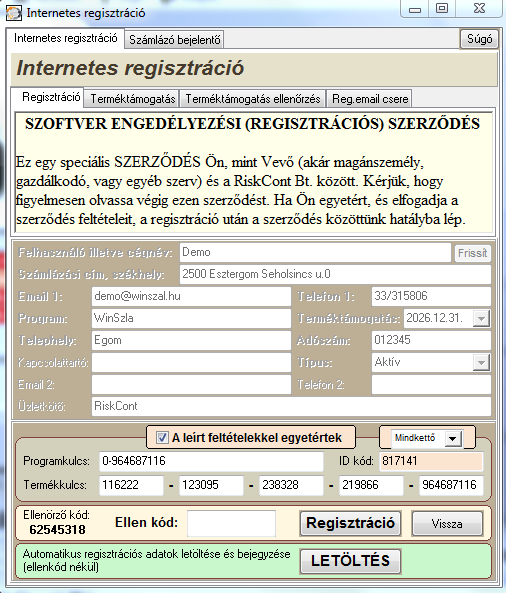Switch to Számlázó bejelentő tab
The height and width of the screenshot is (593, 506).
coord(175,39)
